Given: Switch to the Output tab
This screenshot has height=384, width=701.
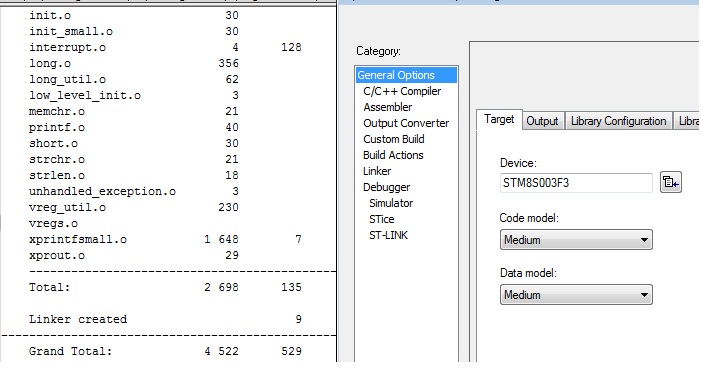Looking at the screenshot, I should point(542,121).
